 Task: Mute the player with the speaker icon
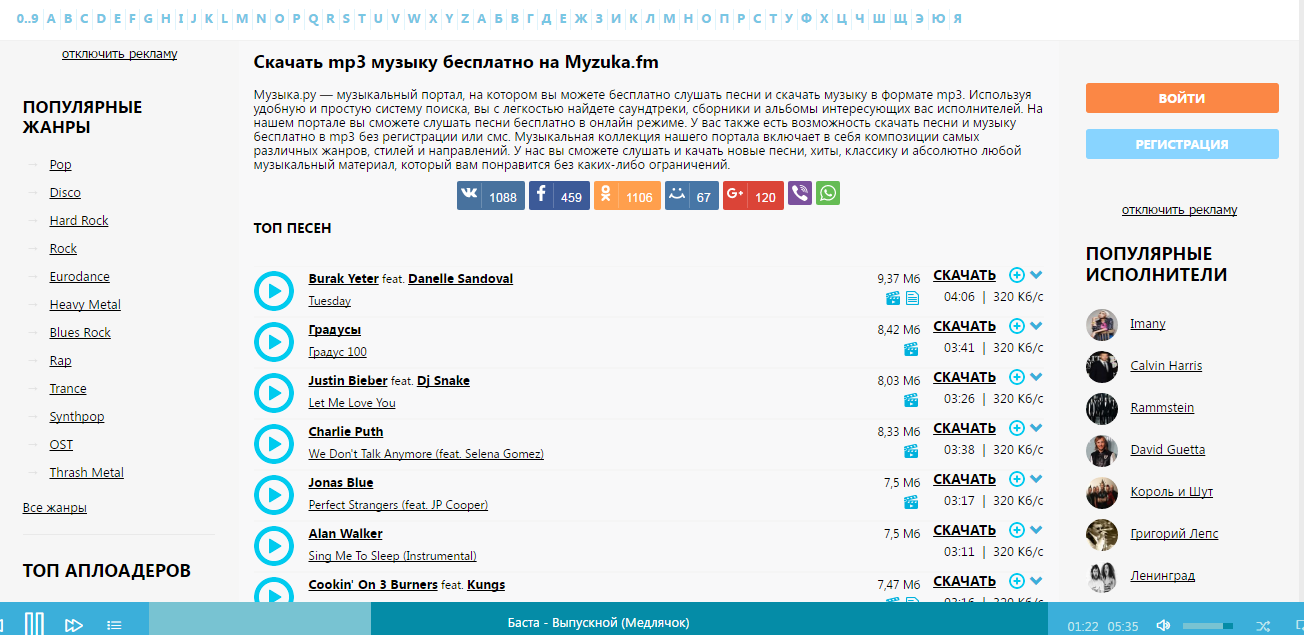pyautogui.click(x=1163, y=626)
